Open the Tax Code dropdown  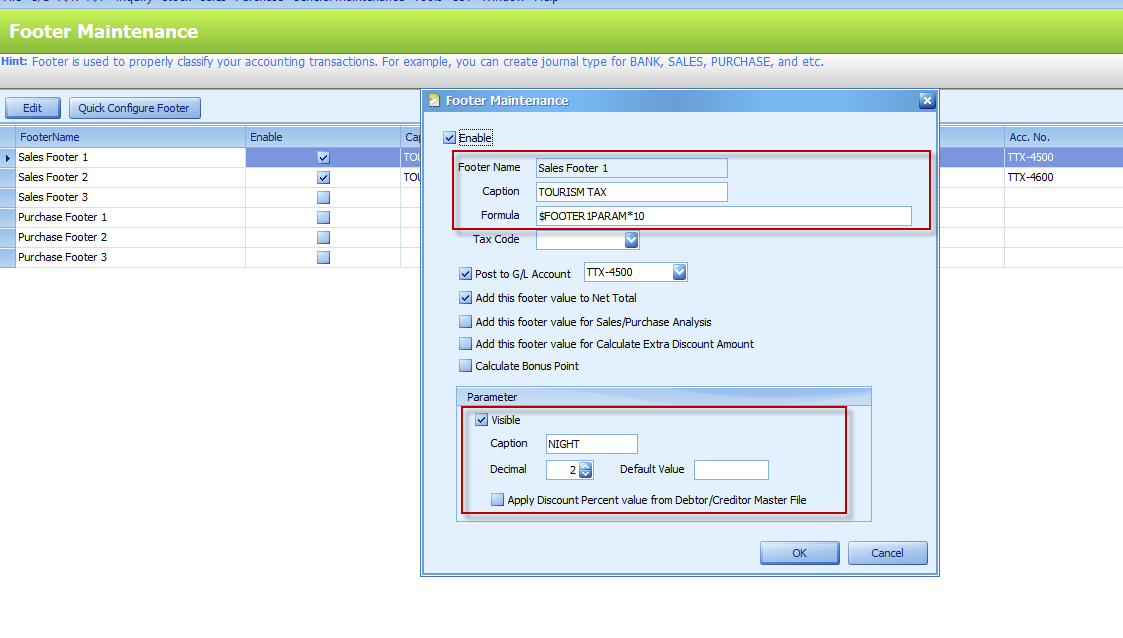click(631, 240)
